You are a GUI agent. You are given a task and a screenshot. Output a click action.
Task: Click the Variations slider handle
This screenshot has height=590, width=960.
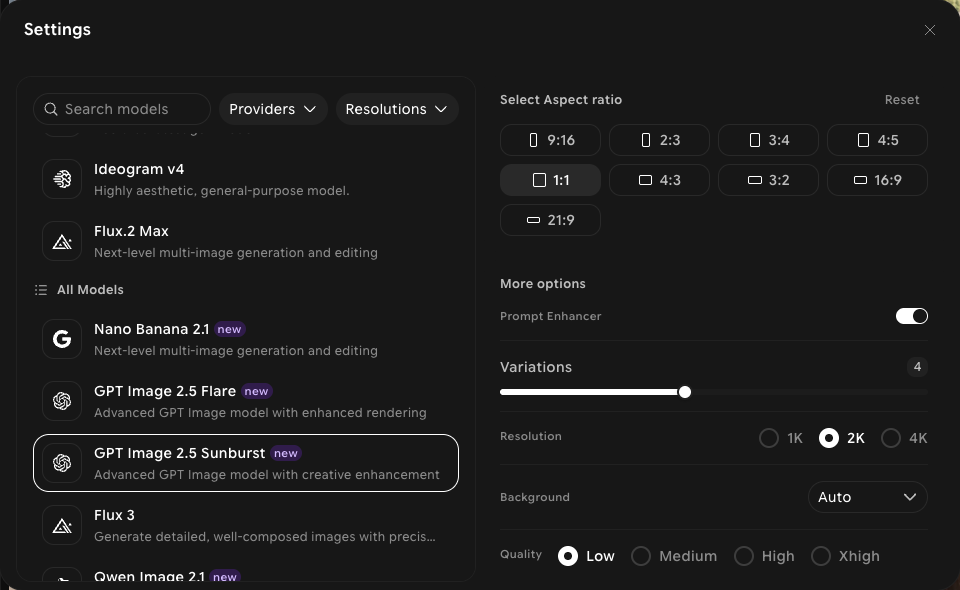click(x=684, y=392)
